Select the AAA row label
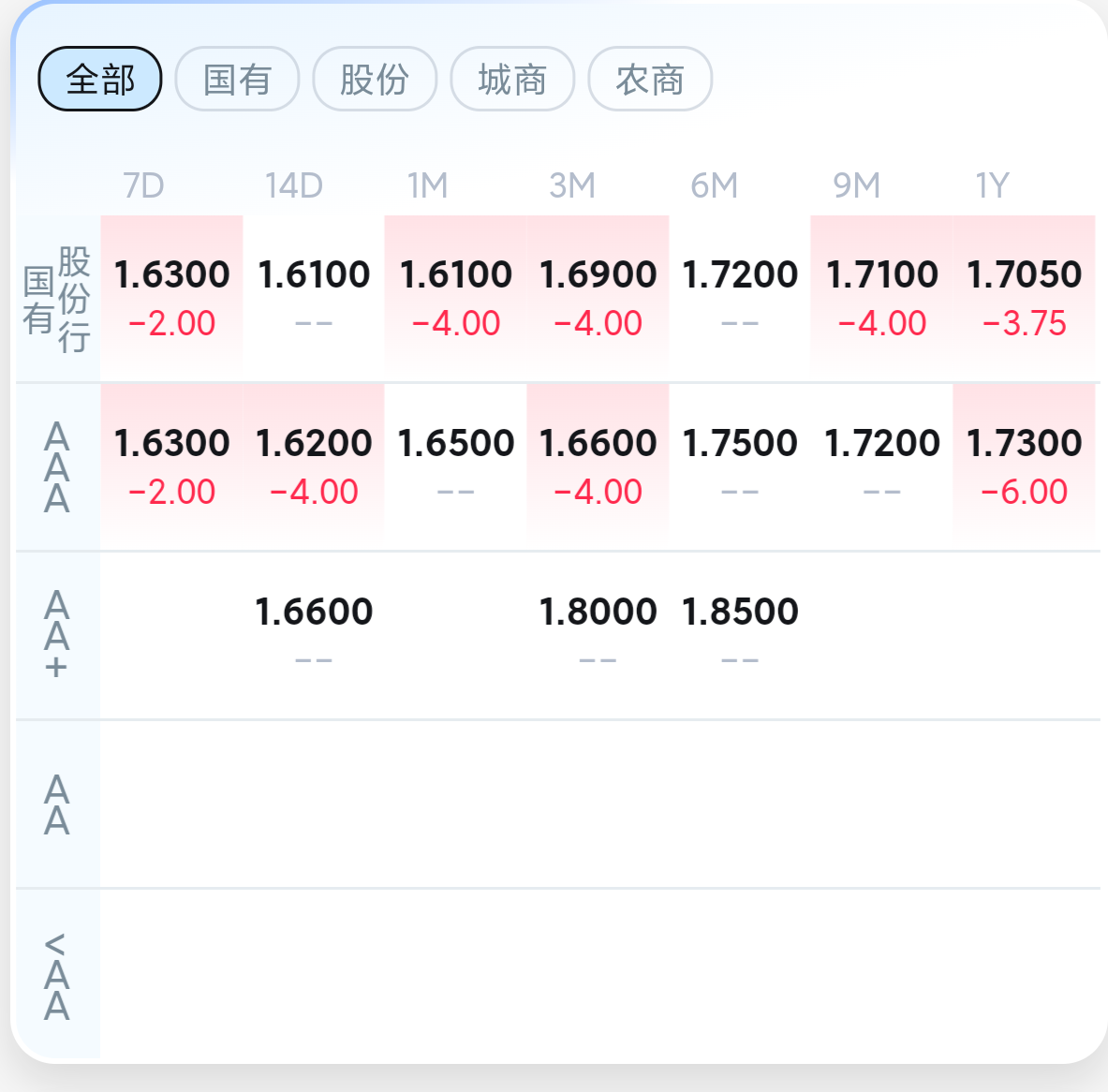The width and height of the screenshot is (1108, 1092). pos(56,467)
